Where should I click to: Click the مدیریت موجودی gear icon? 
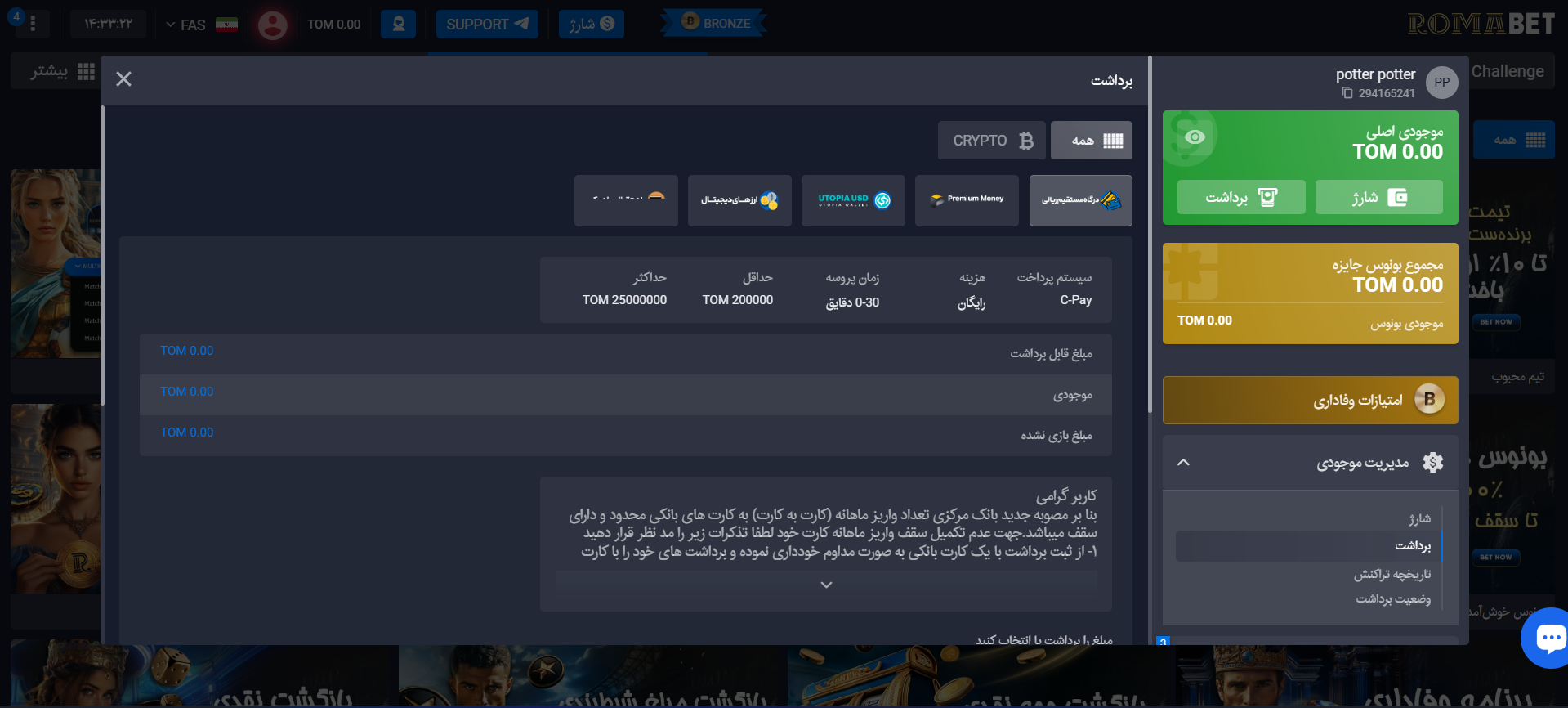1432,463
